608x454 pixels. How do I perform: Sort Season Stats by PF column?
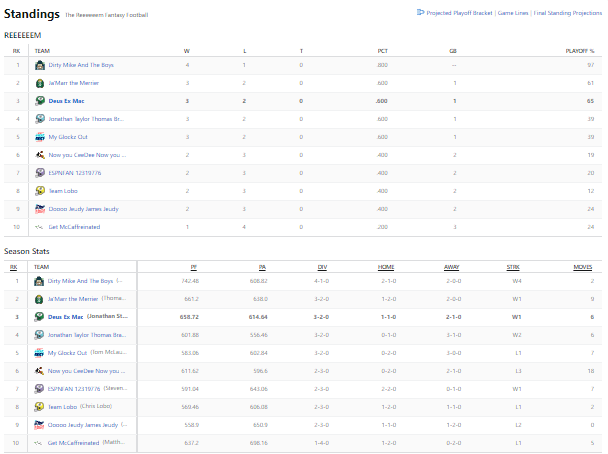coord(193,267)
